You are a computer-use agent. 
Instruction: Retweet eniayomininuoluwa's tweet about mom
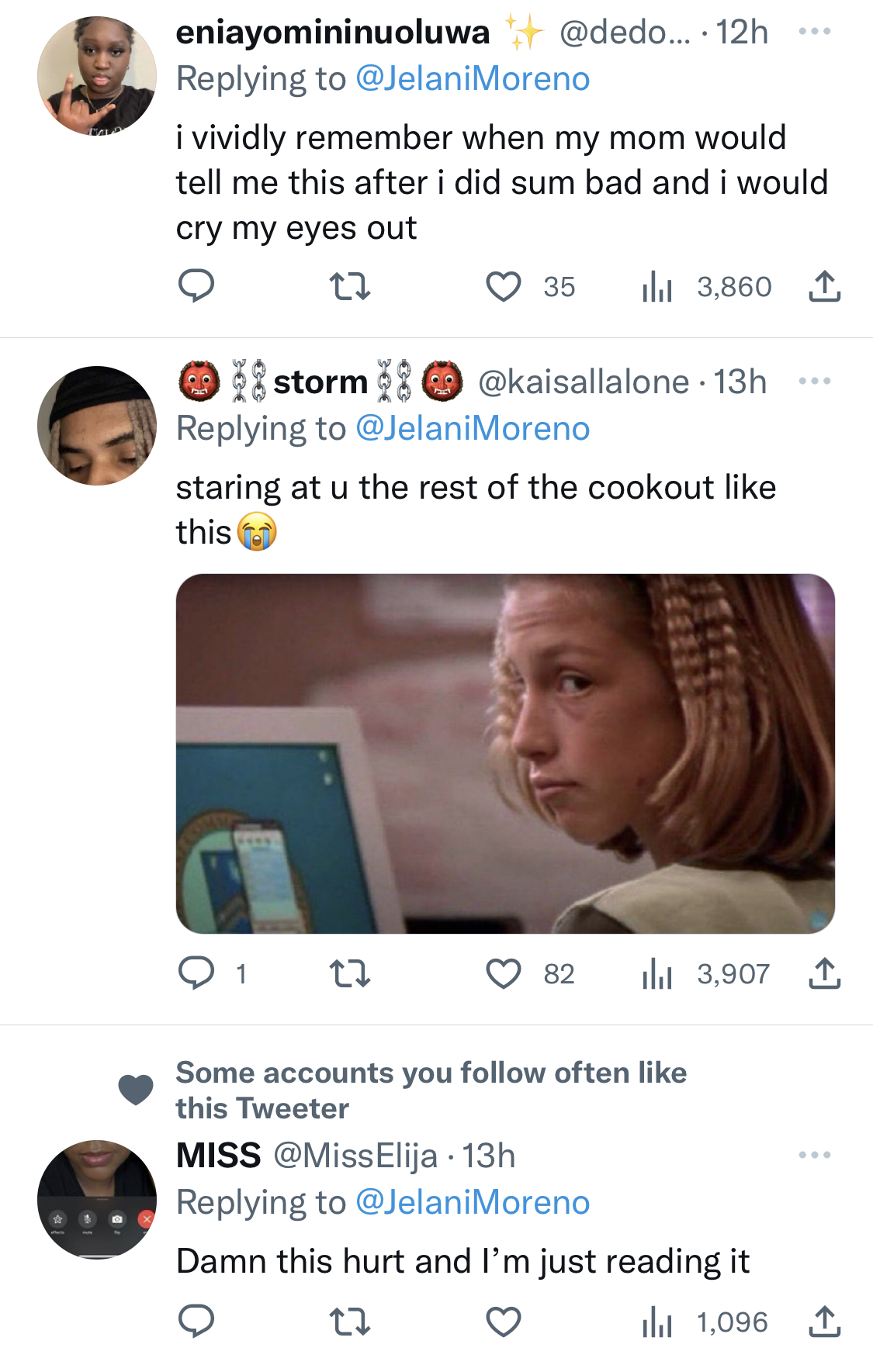pos(350,286)
